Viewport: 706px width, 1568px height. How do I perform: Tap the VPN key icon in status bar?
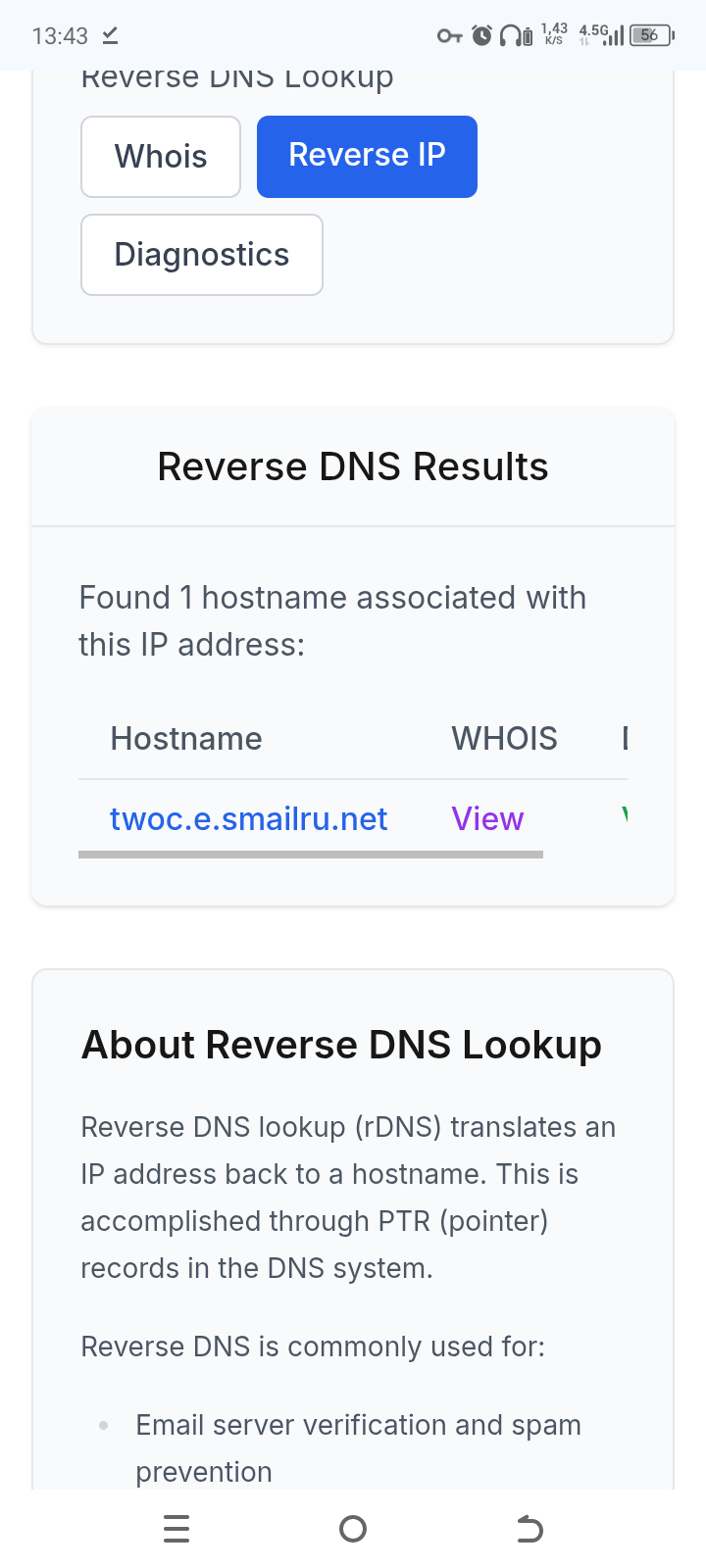tap(449, 36)
